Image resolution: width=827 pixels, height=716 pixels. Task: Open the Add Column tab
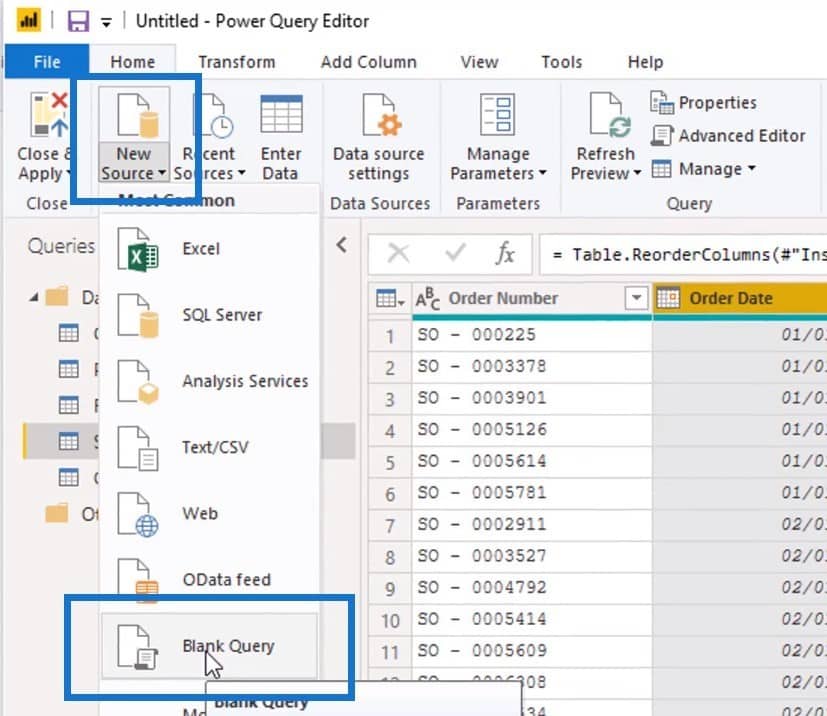click(x=369, y=62)
